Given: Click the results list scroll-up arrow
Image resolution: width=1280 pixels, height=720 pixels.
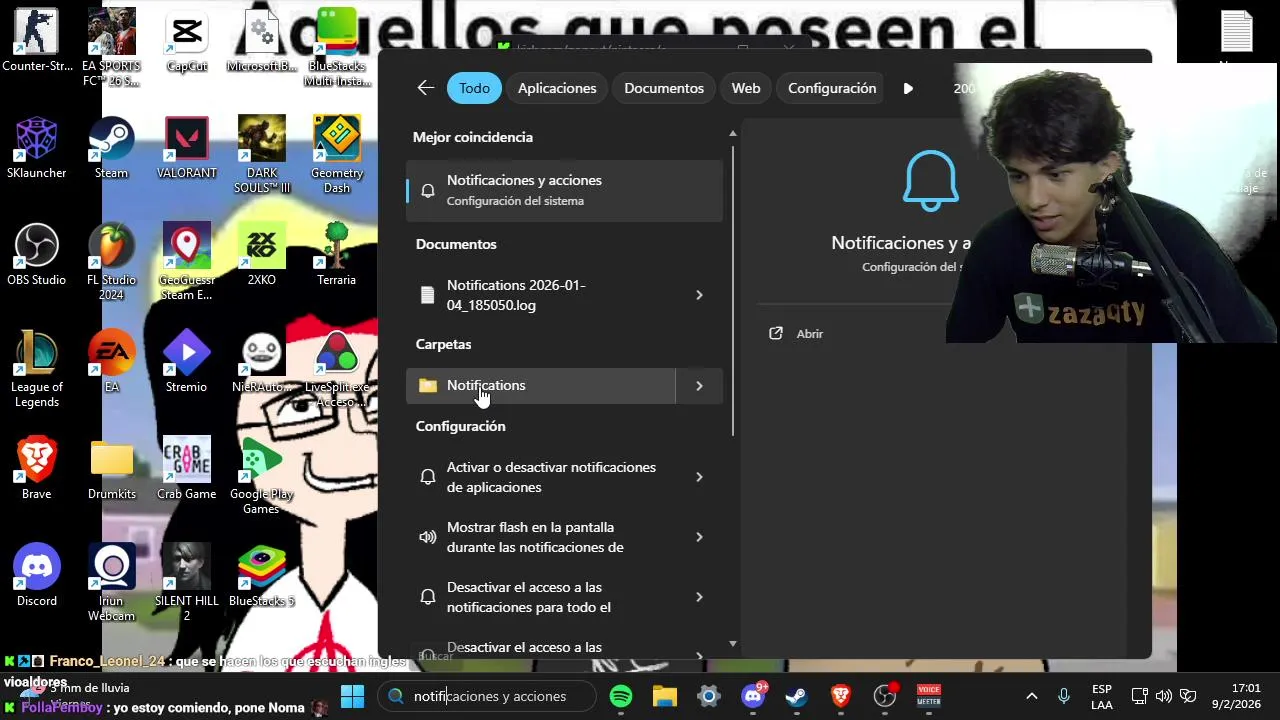Looking at the screenshot, I should tap(733, 133).
